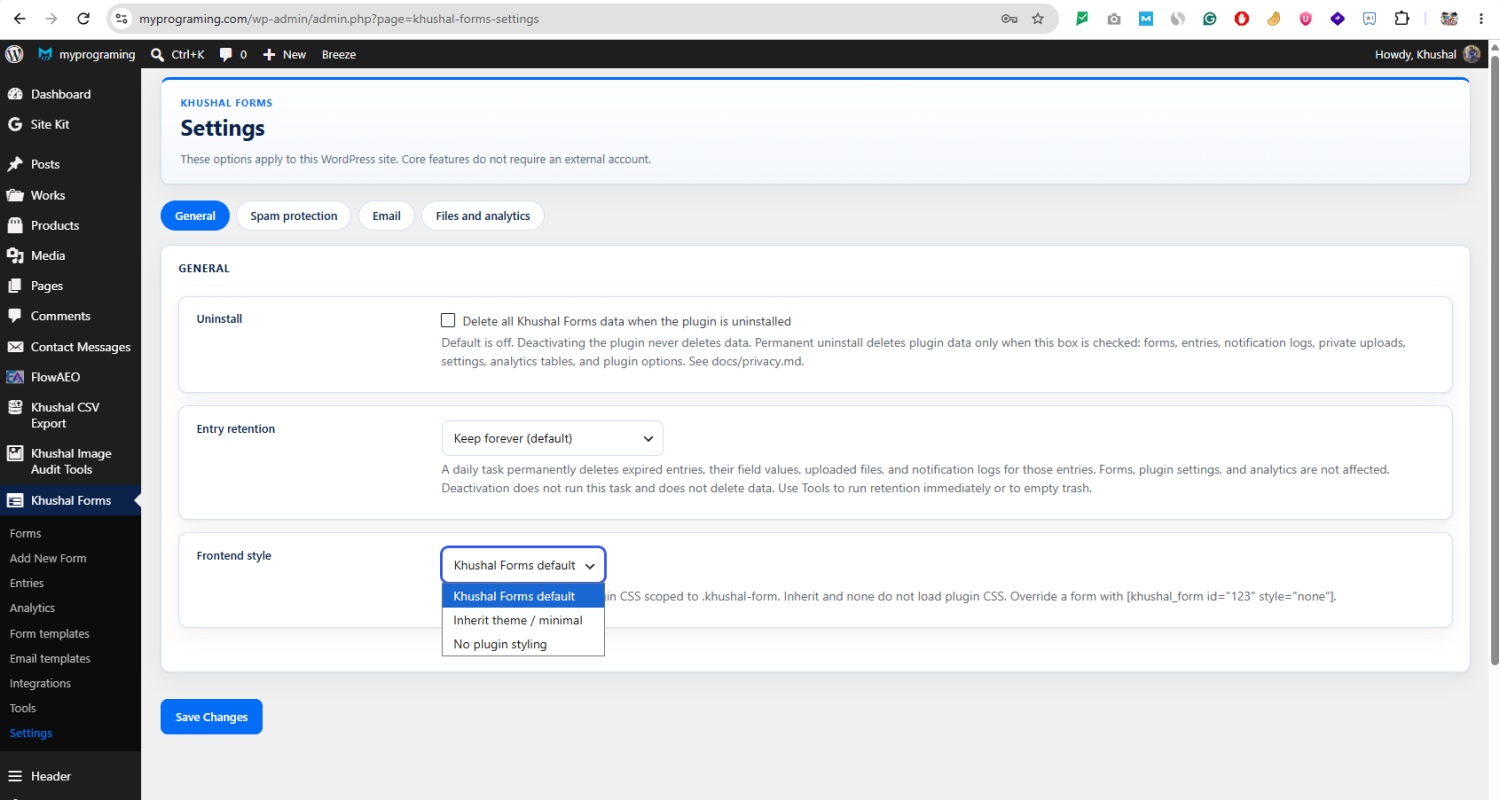
Task: Choose Inherit theme / minimal option
Action: (523, 620)
